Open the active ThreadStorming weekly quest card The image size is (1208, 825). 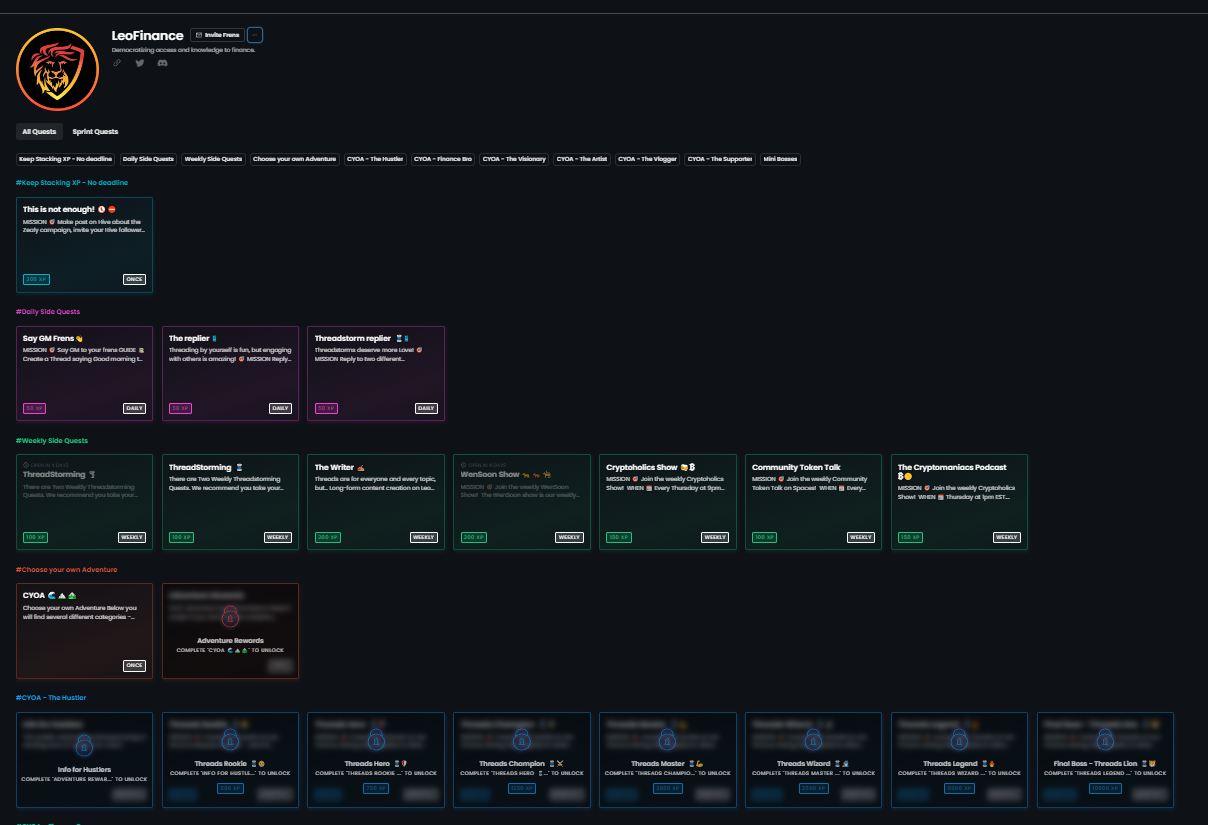pyautogui.click(x=231, y=502)
